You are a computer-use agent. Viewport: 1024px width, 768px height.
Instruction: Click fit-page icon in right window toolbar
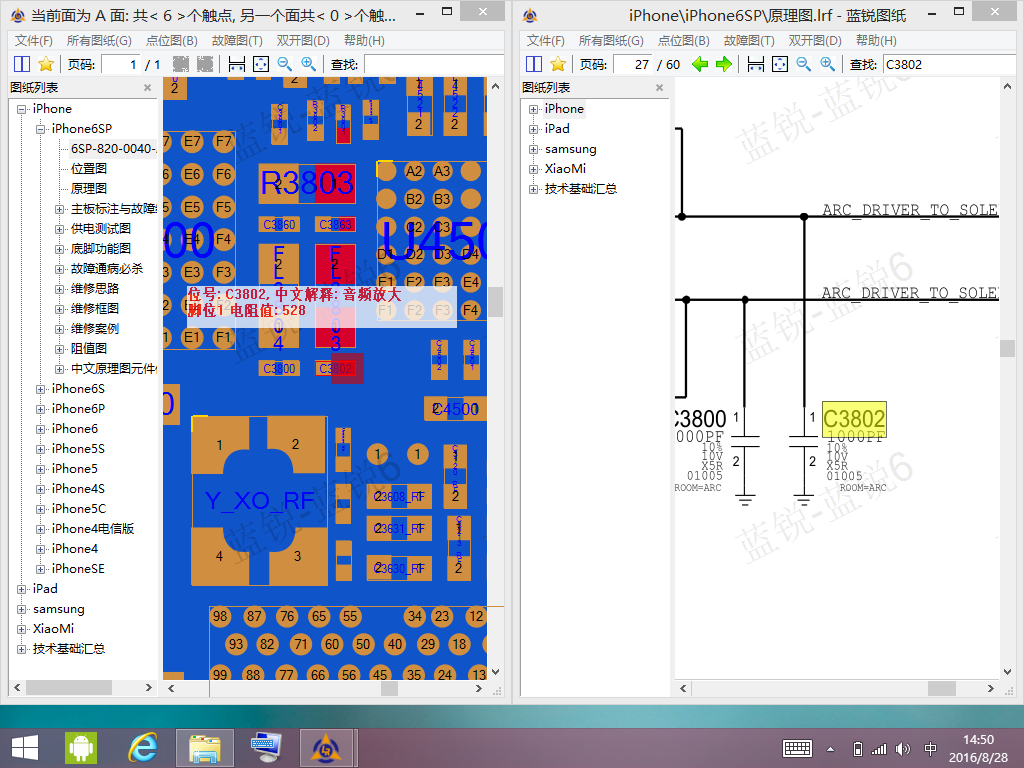tap(780, 64)
